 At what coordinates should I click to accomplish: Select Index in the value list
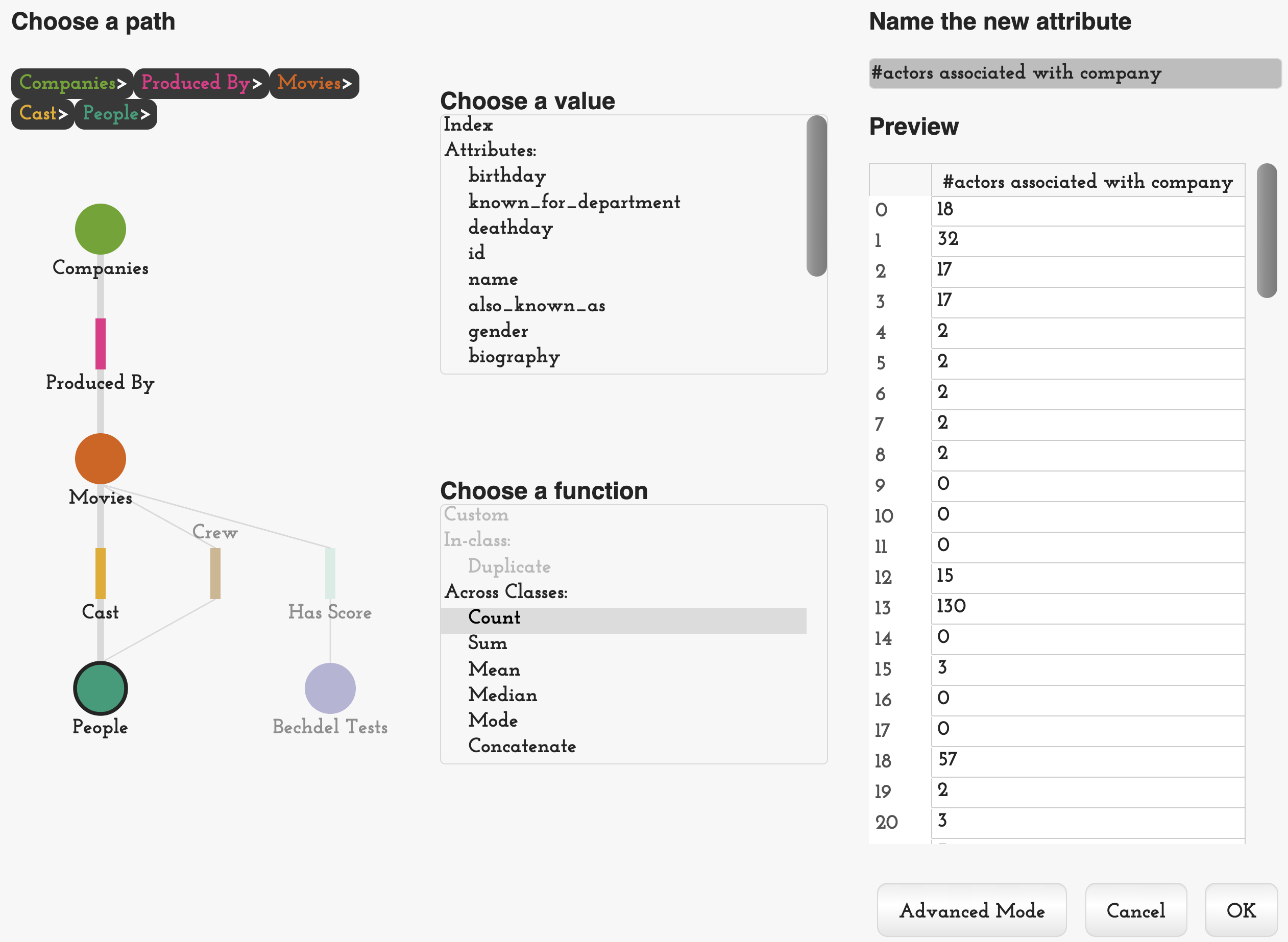[468, 125]
